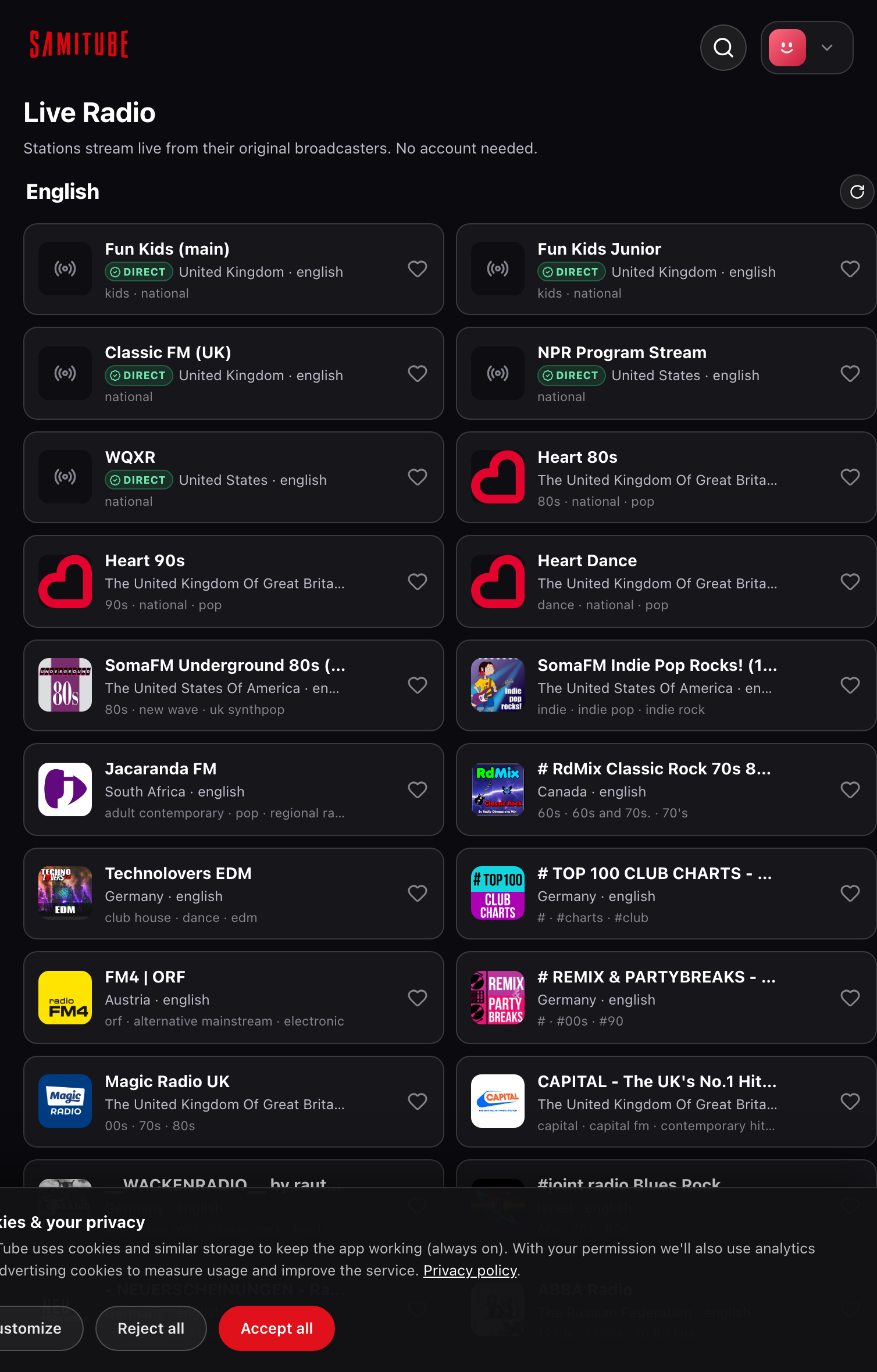The height and width of the screenshot is (1372, 877).
Task: Favorite SomaFM Indie Pop Rocks station
Action: click(x=850, y=685)
